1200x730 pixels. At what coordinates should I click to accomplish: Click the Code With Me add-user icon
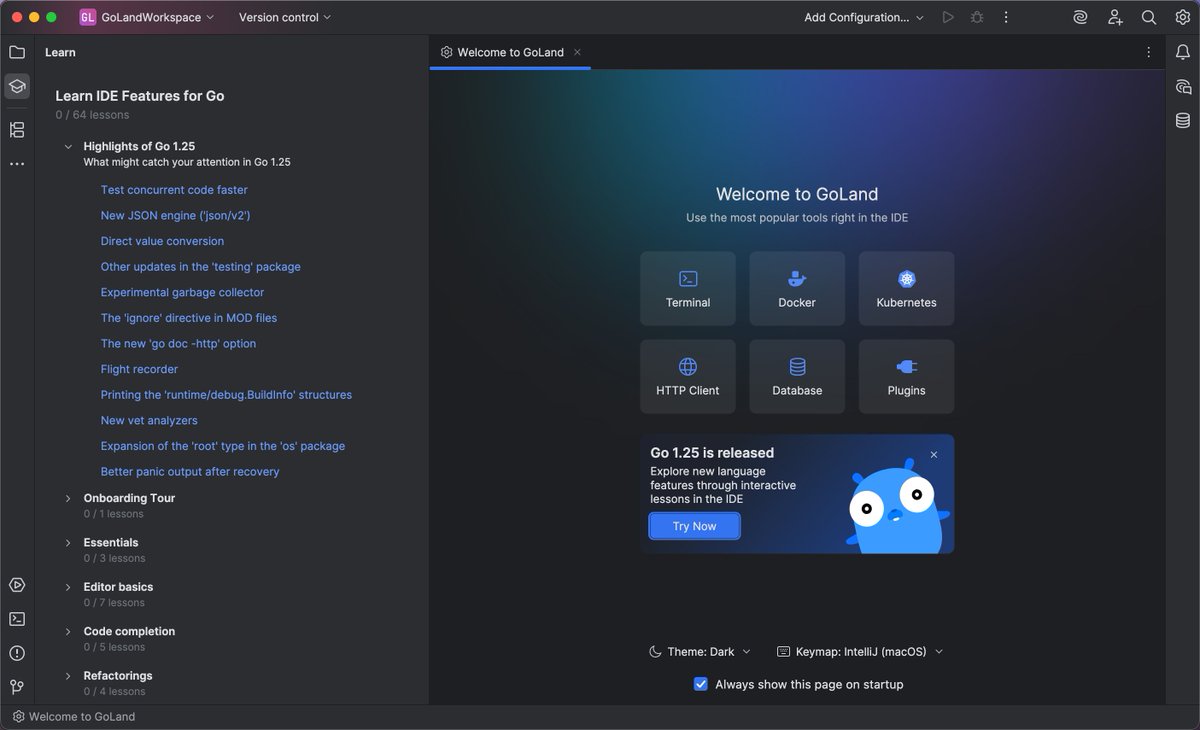pyautogui.click(x=1115, y=17)
